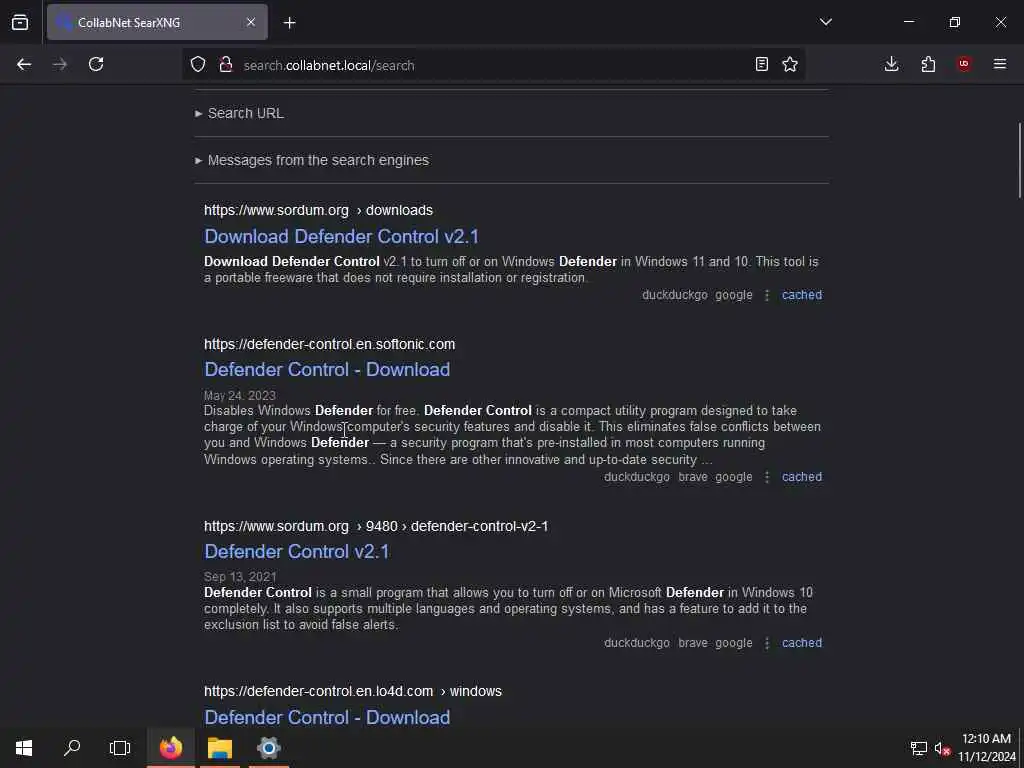The height and width of the screenshot is (768, 1024).
Task: Open File Explorer from the taskbar
Action: tap(220, 748)
